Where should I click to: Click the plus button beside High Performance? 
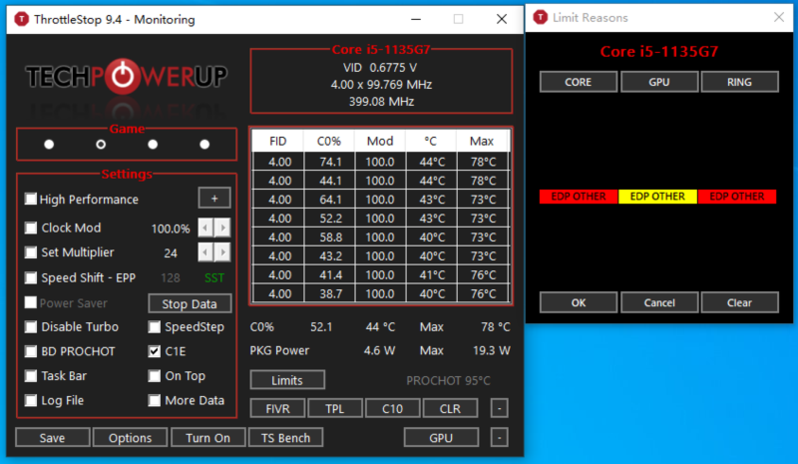tap(214, 198)
